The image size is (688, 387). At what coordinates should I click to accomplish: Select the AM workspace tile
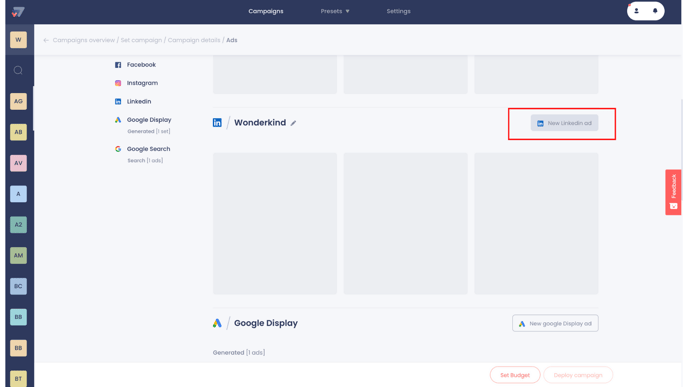[18, 255]
